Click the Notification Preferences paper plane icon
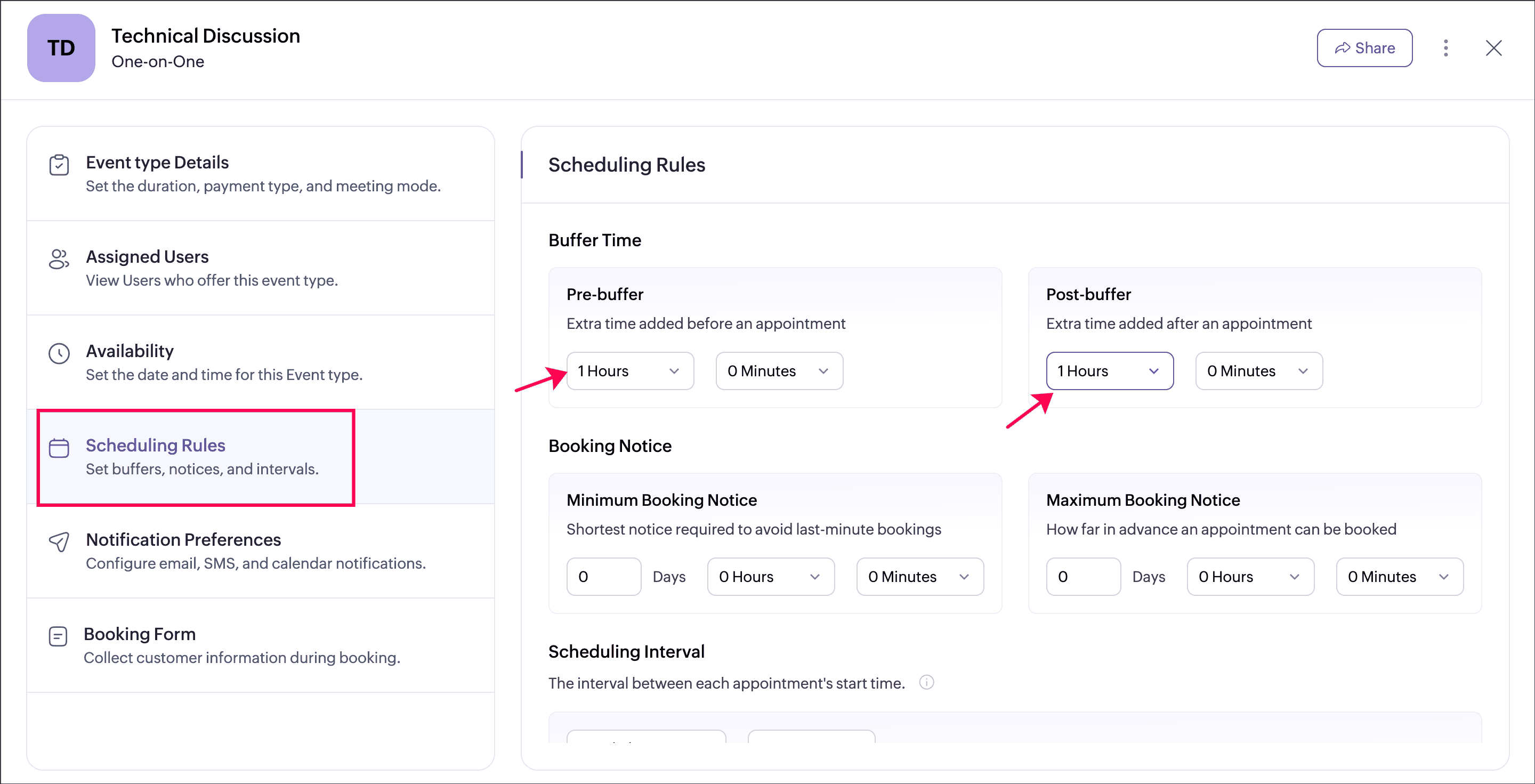This screenshot has height=784, width=1535. pos(59,541)
